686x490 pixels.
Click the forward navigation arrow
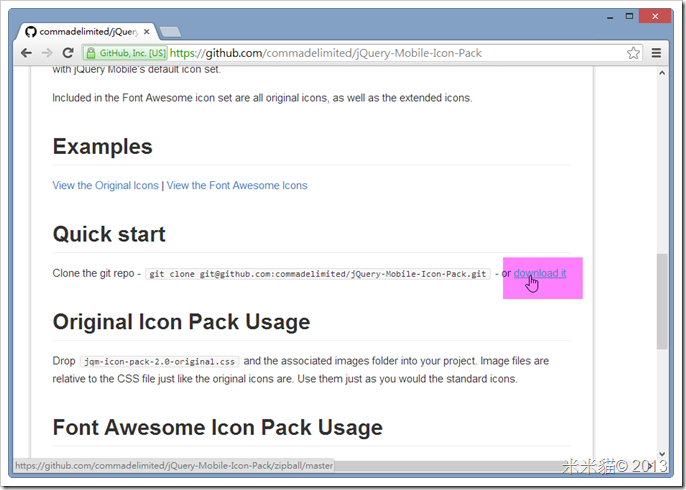tap(47, 53)
